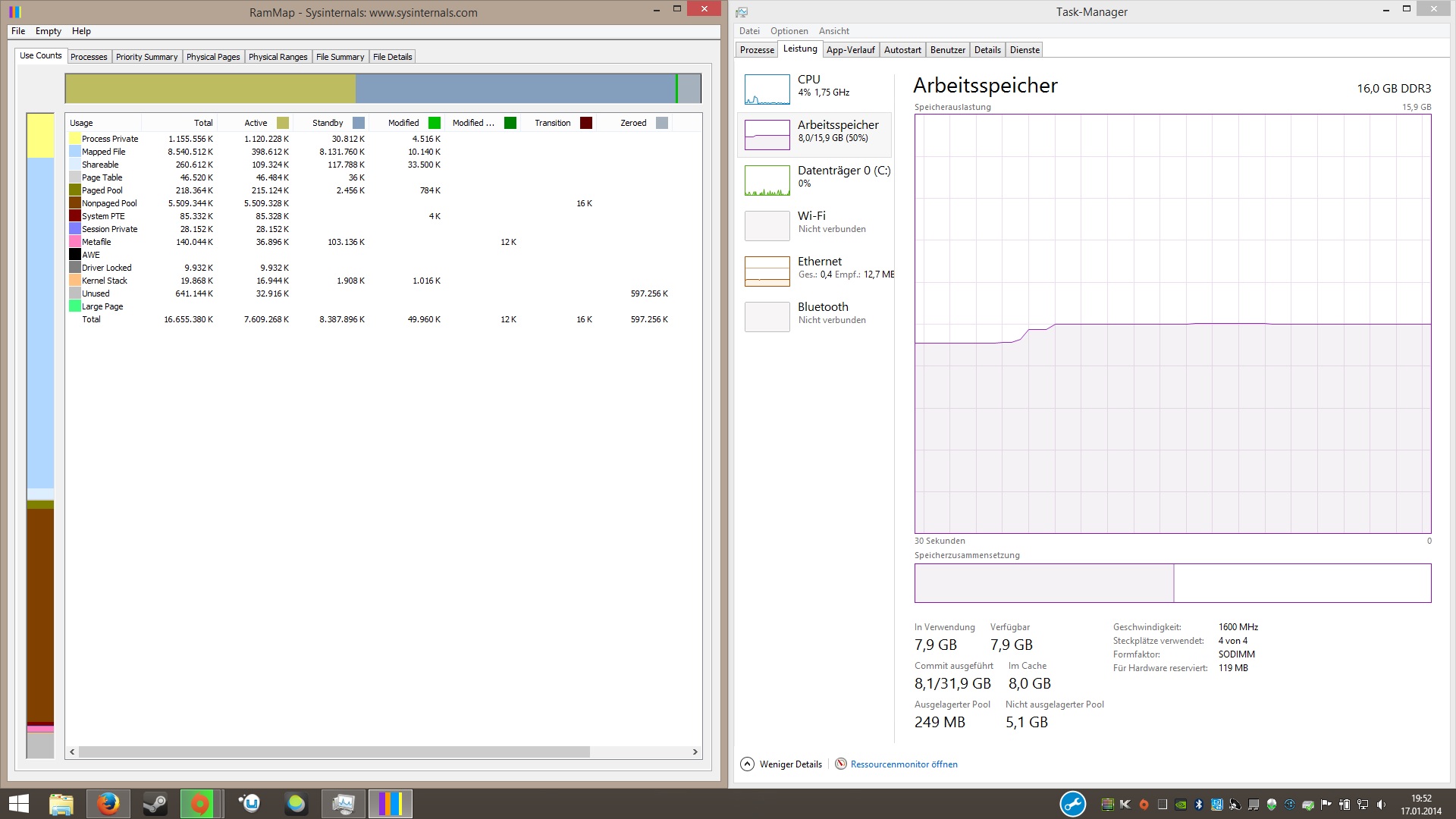Open File Explorer from the taskbar
This screenshot has height=819, width=1456.
pyautogui.click(x=61, y=804)
